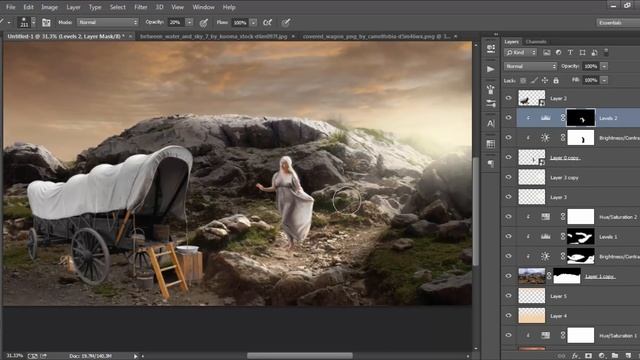The image size is (640, 360).
Task: Click the brush Opacity value field showing 20%
Action: 176,22
